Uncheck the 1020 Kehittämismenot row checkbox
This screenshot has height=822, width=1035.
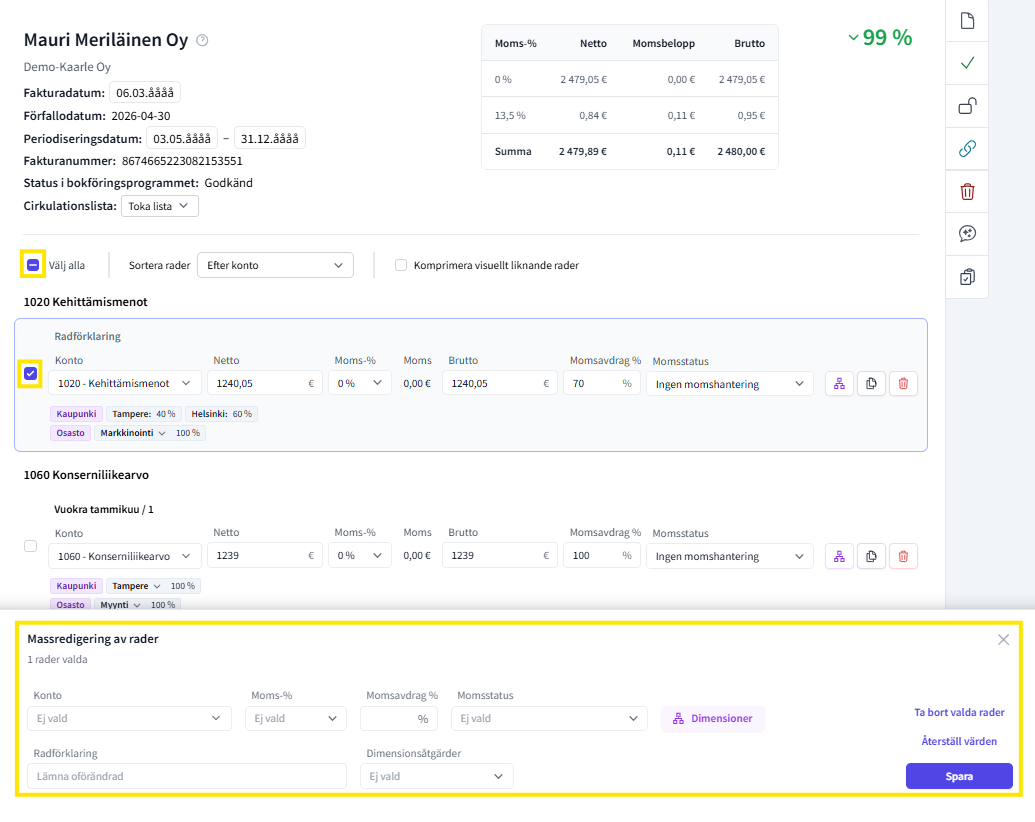[31, 374]
